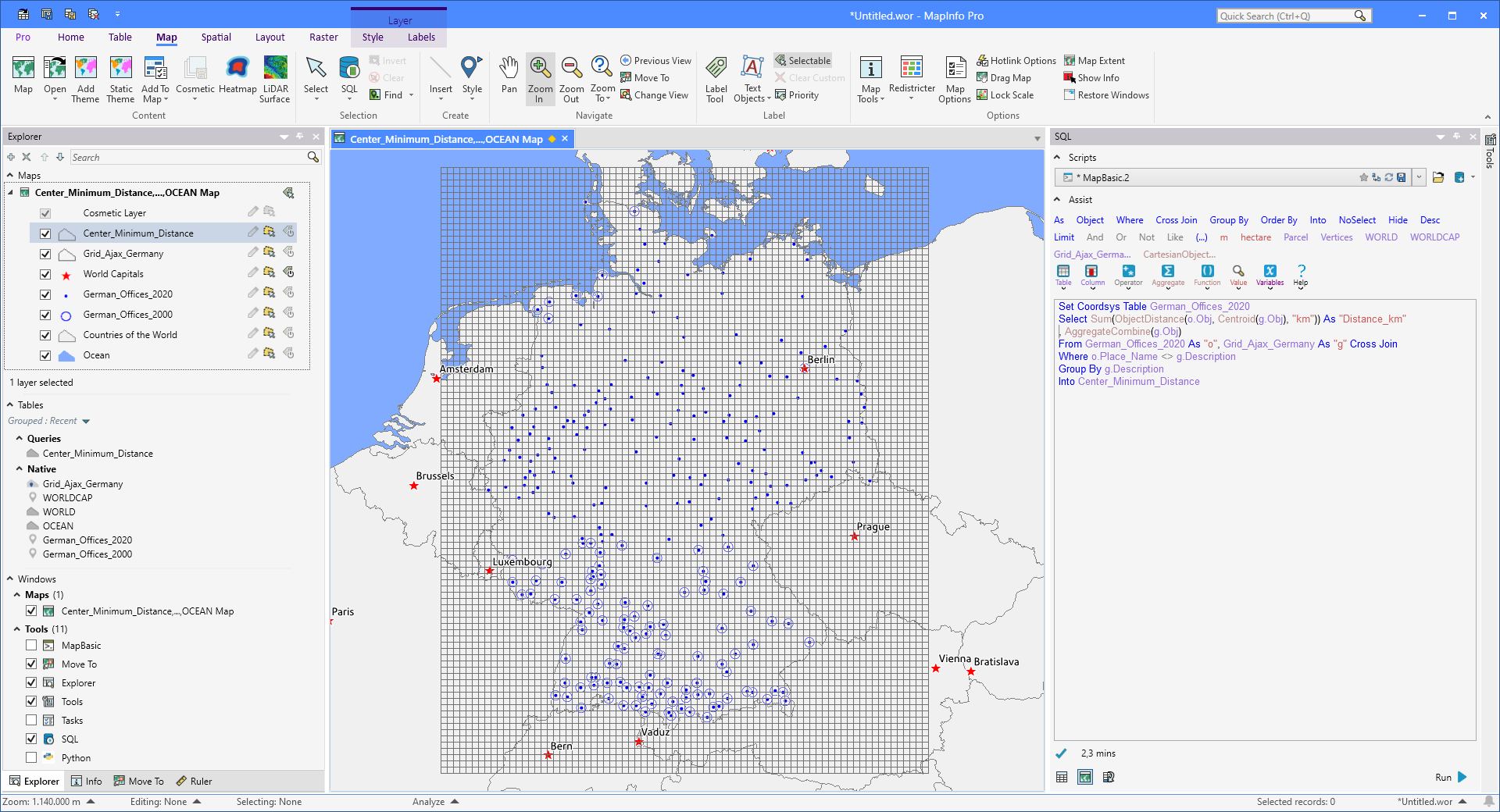
Task: Click Previous View button
Action: pos(655,60)
